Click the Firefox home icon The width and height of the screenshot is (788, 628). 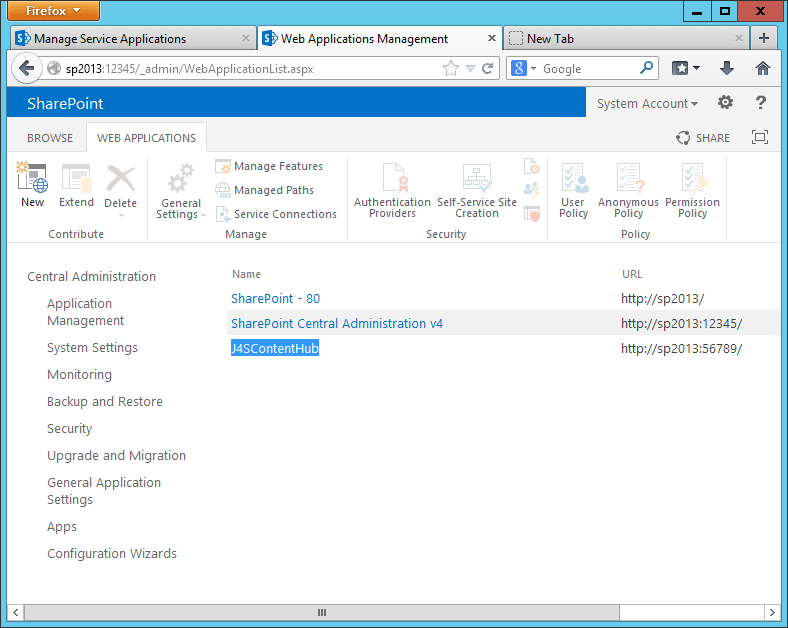pyautogui.click(x=762, y=68)
